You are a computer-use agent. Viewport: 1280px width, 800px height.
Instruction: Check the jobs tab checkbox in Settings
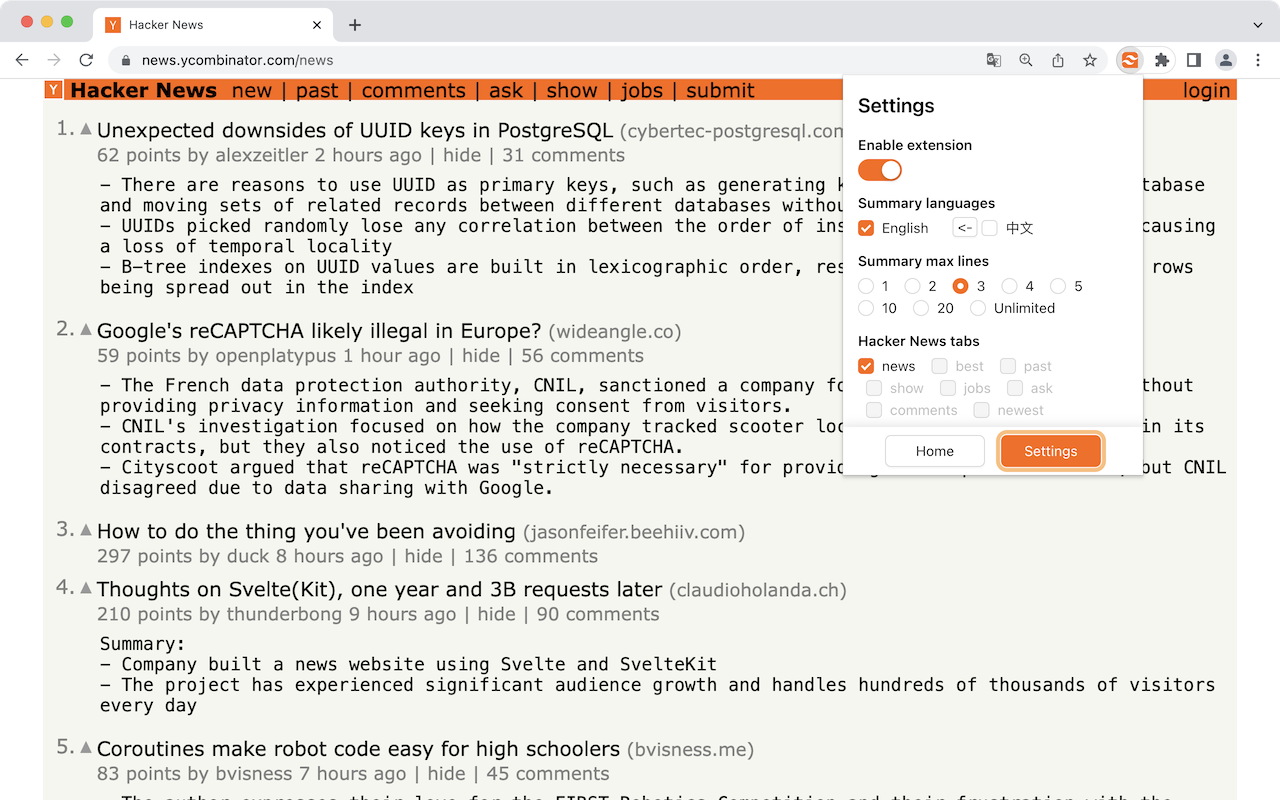click(947, 388)
